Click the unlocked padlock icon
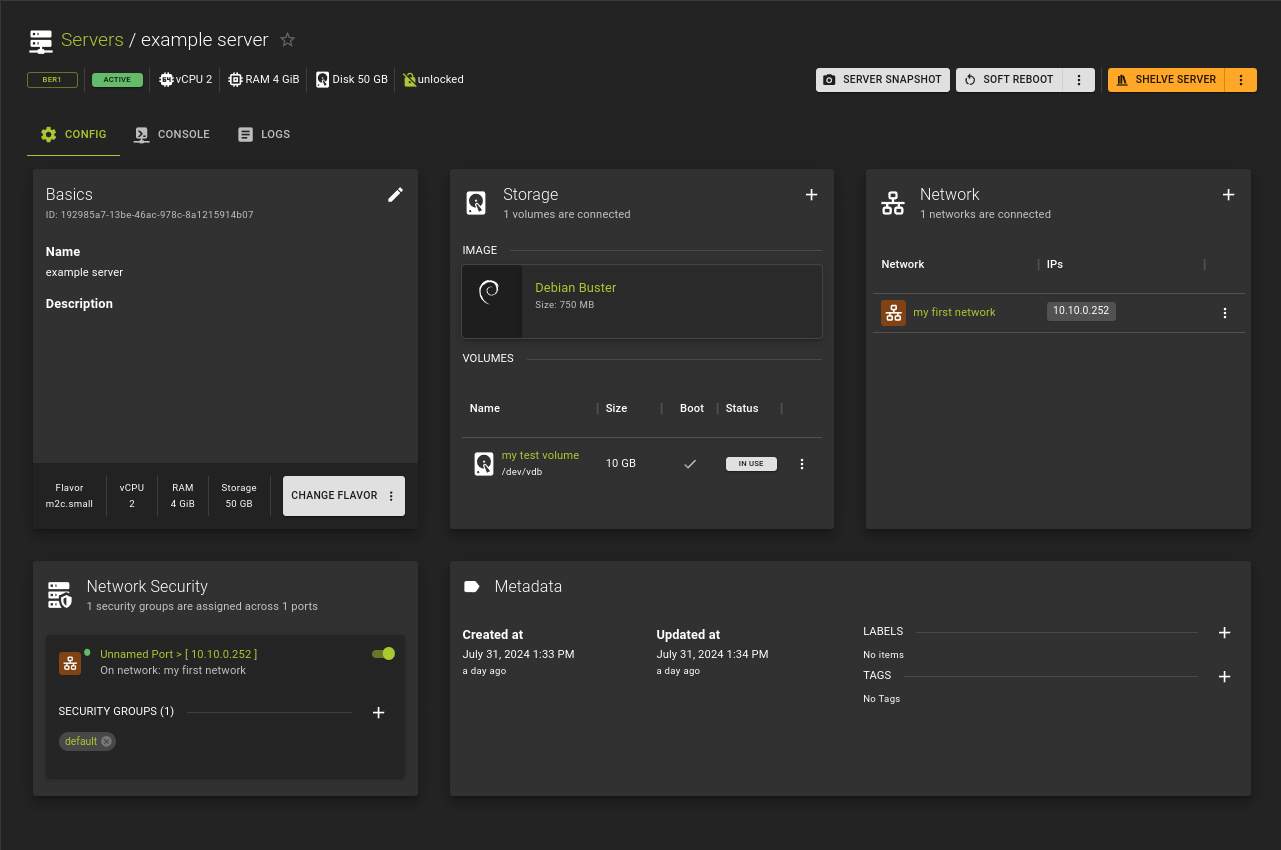 click(409, 79)
